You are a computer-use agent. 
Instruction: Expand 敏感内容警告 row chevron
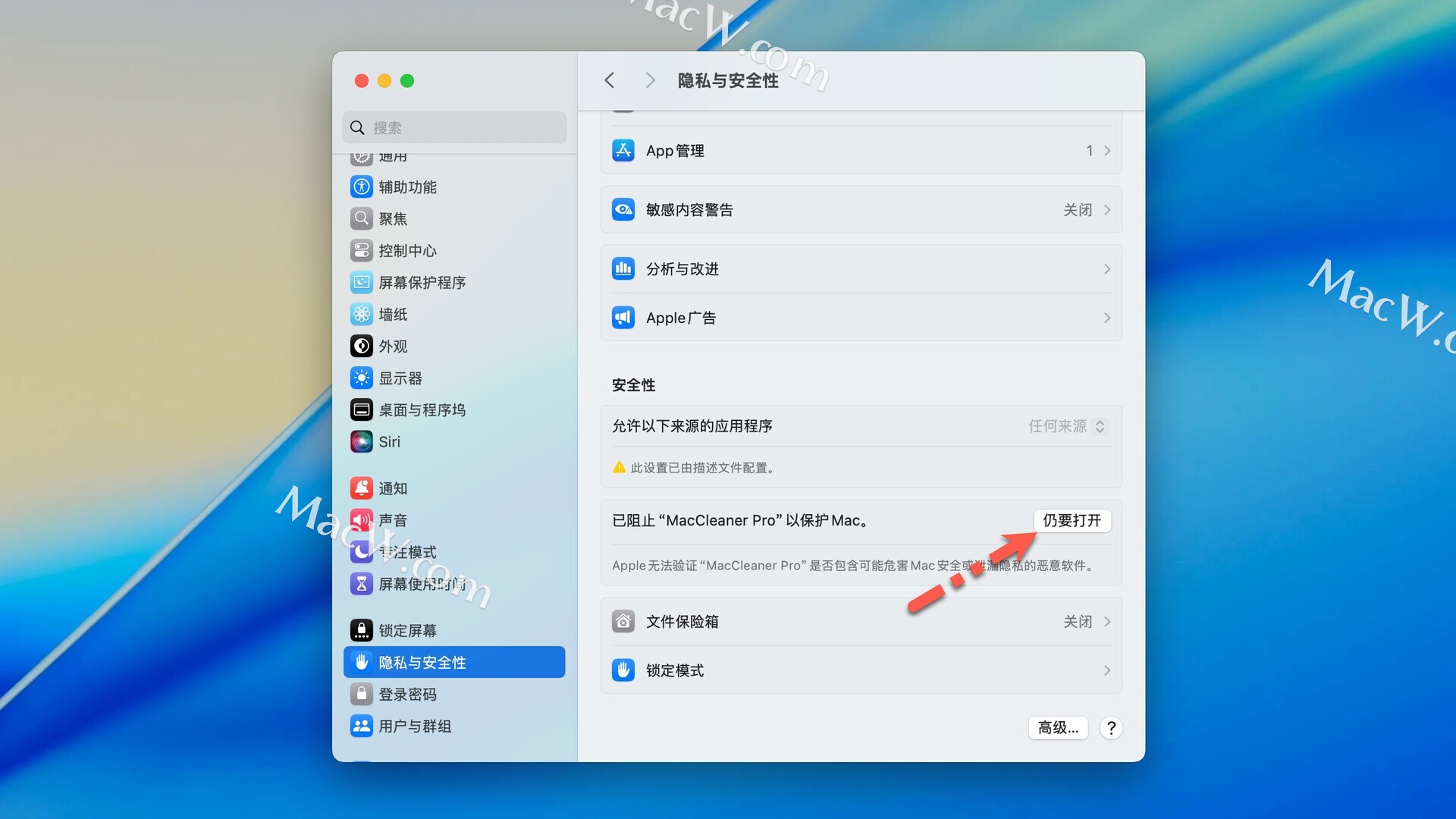coord(1107,210)
